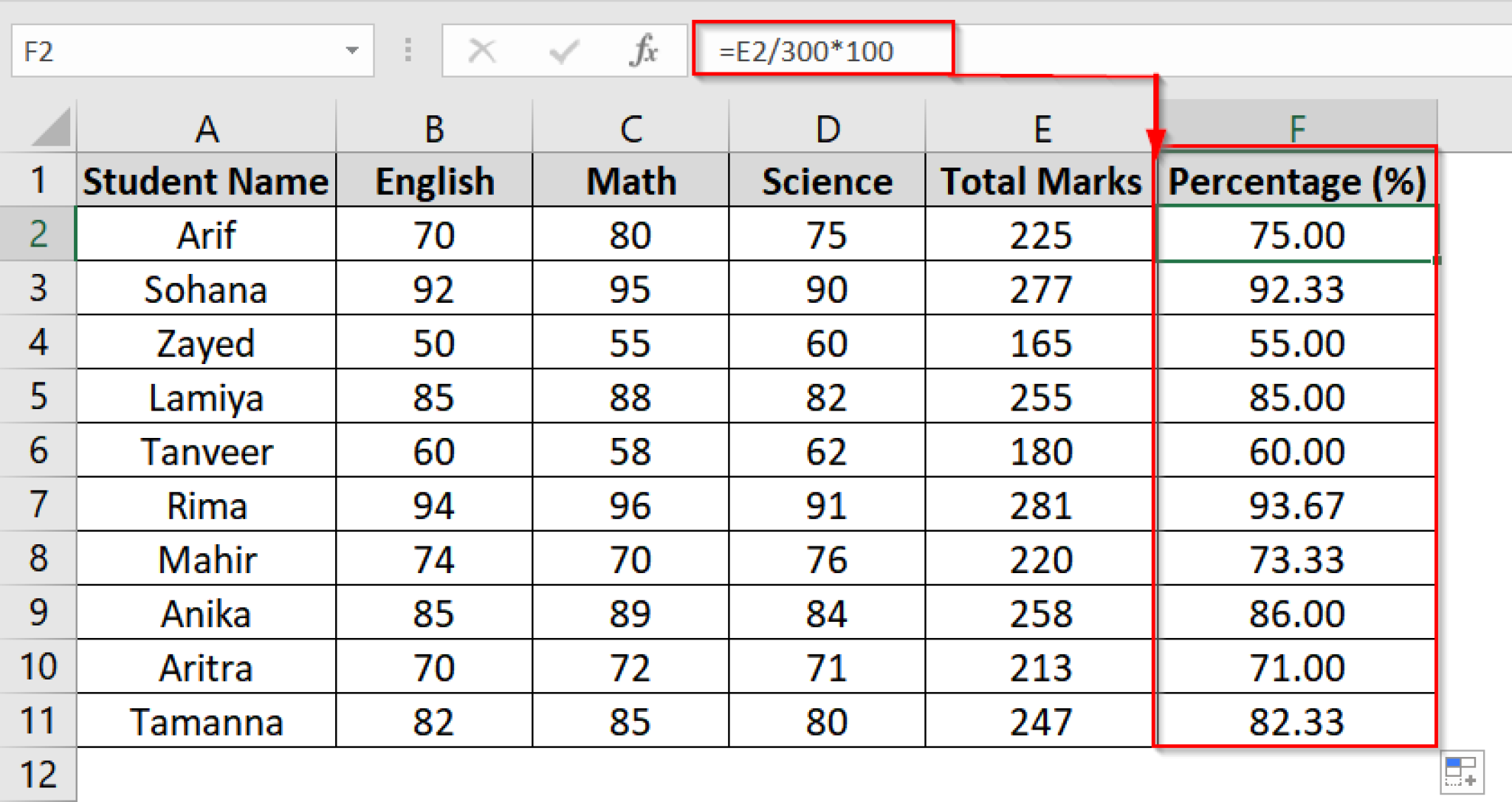The height and width of the screenshot is (802, 1512).
Task: Click the Enter checkmark icon near formula bar
Action: (x=563, y=50)
